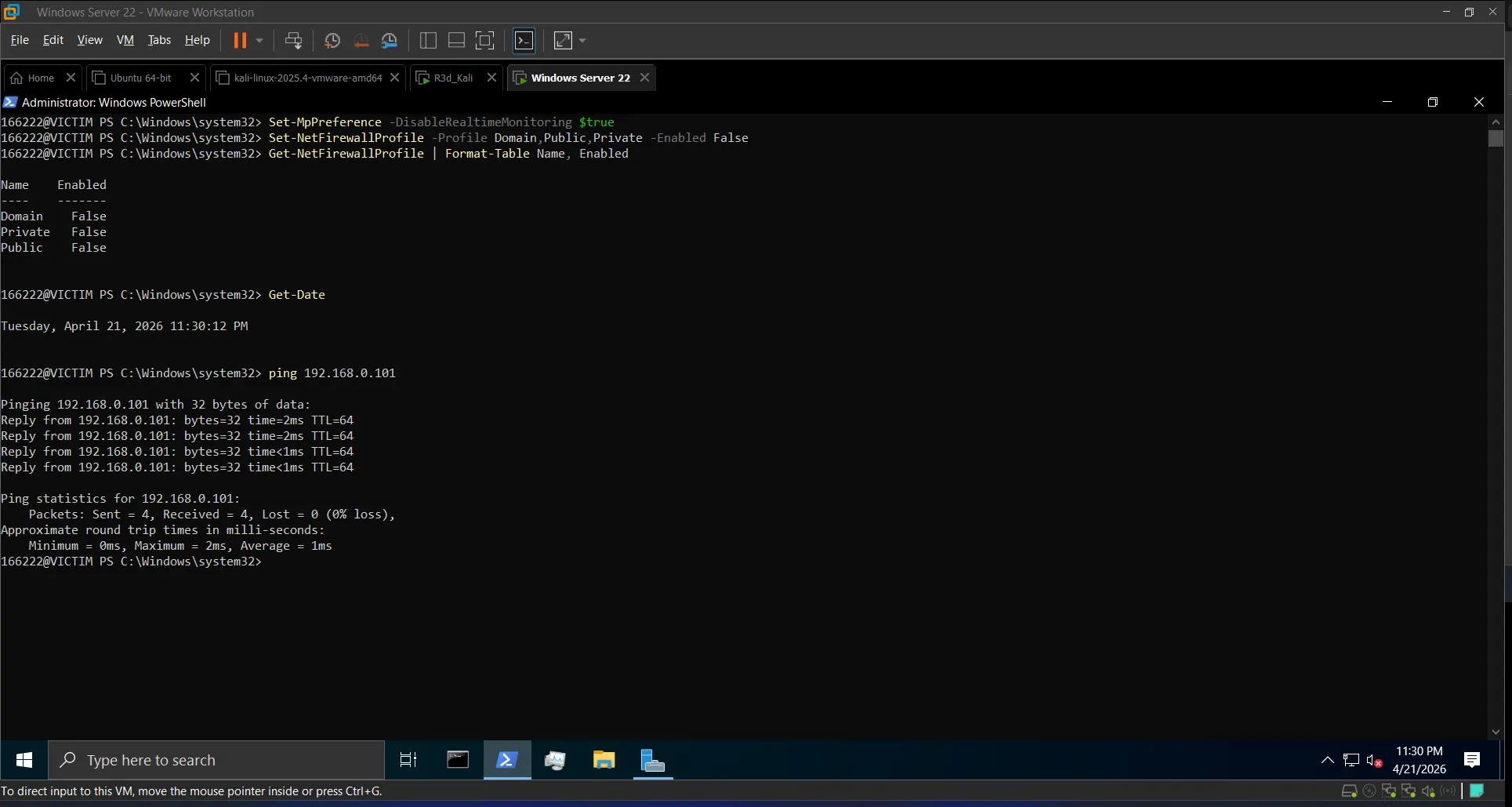Open the View menu
The height and width of the screenshot is (807, 1512).
(x=89, y=40)
